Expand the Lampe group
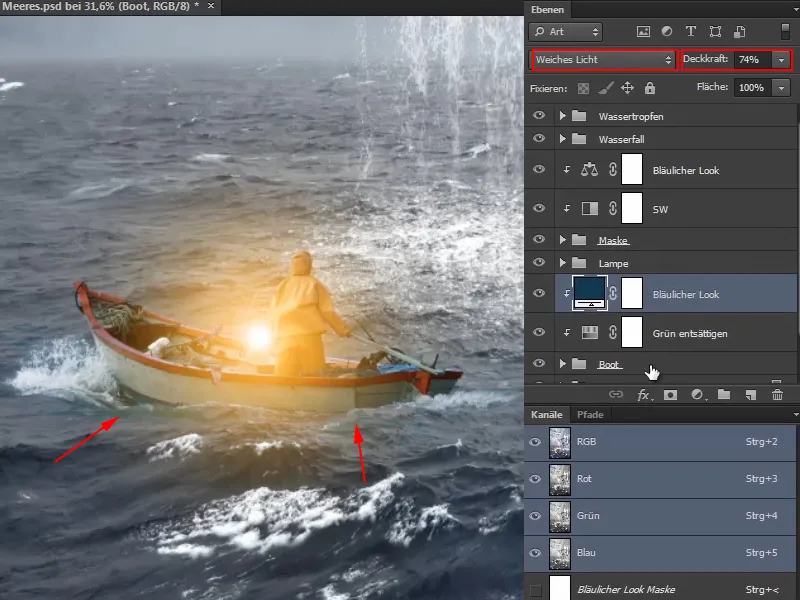800x600 pixels. (562, 263)
